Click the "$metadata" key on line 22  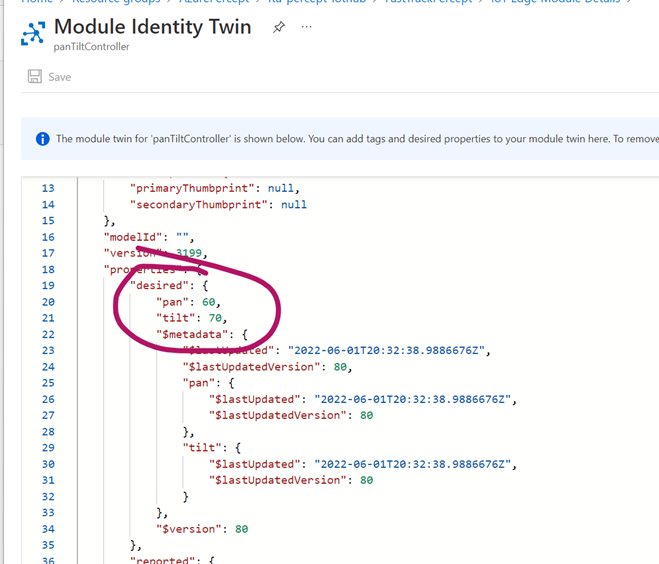192,335
